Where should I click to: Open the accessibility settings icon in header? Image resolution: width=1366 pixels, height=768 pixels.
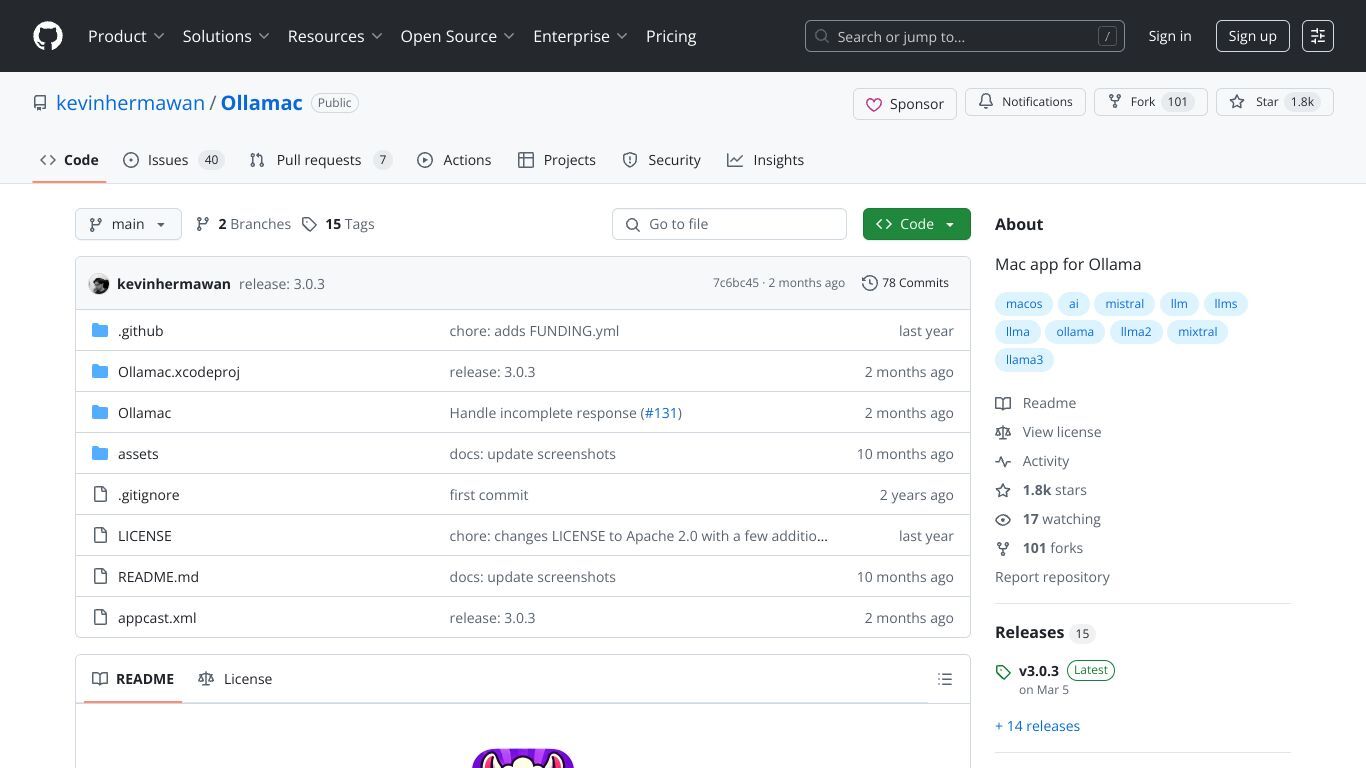click(1318, 36)
